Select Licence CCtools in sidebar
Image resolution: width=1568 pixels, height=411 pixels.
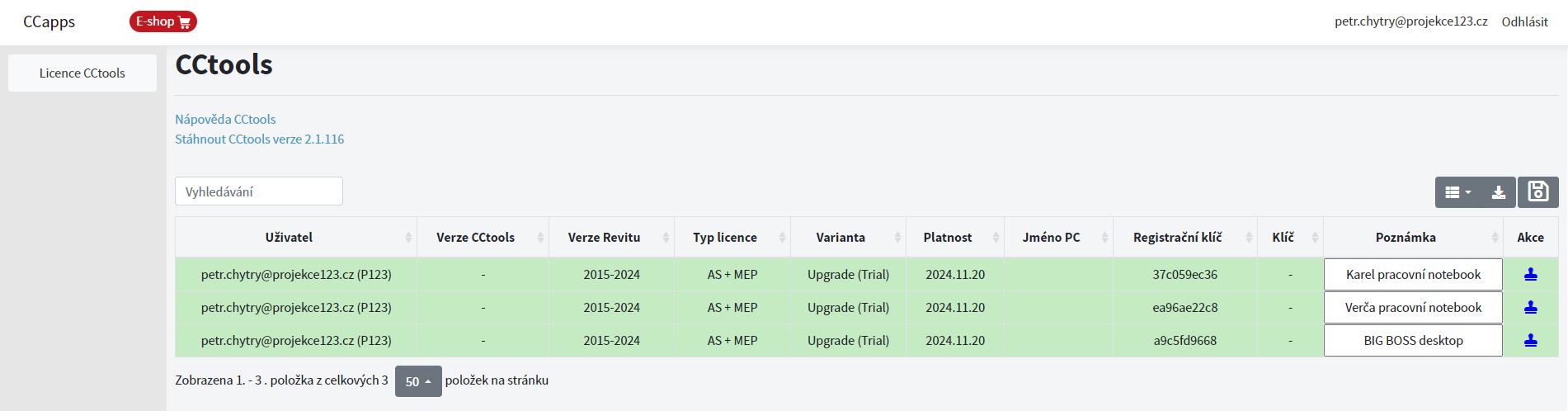[82, 73]
